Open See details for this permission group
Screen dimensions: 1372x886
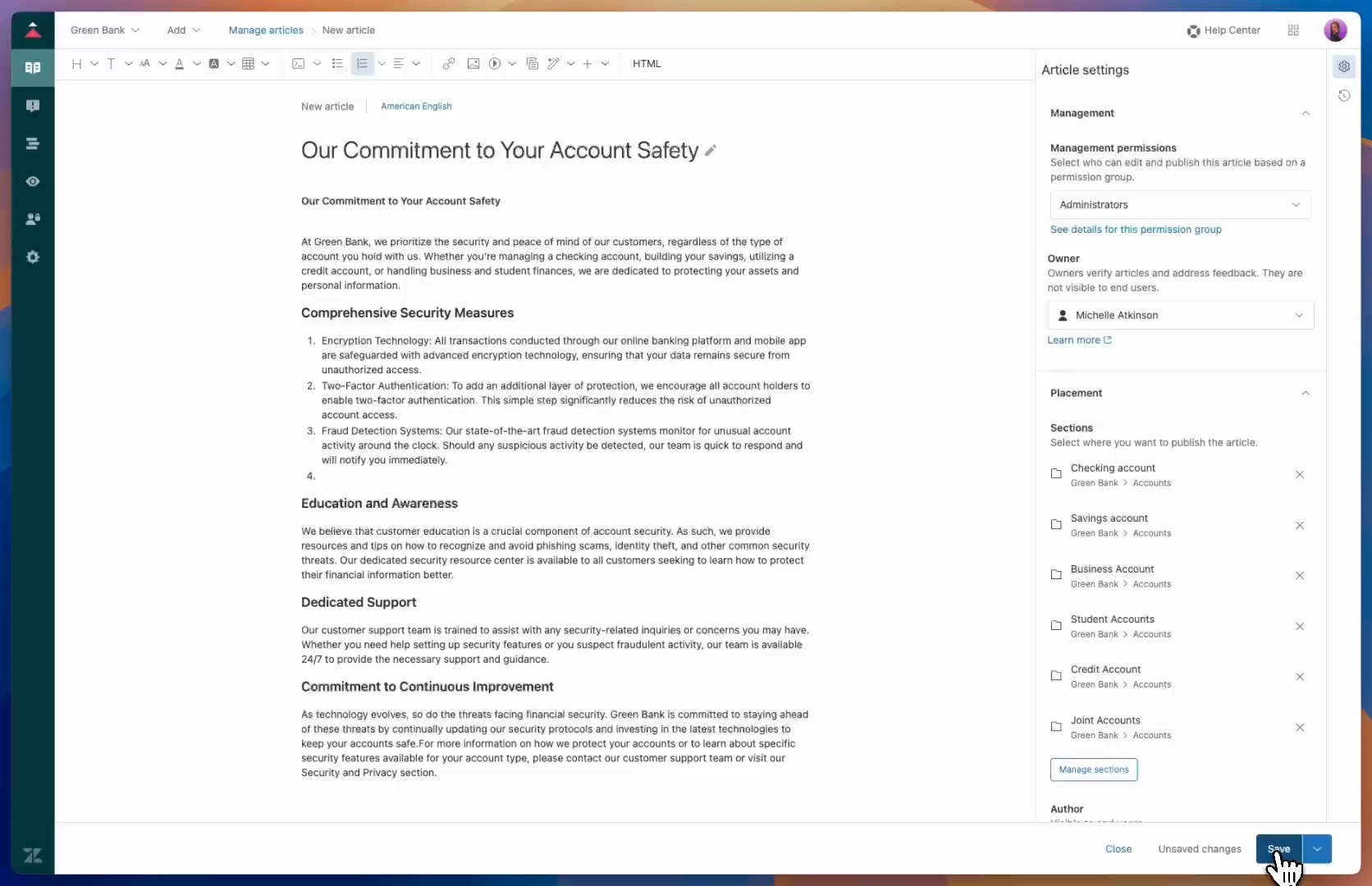(x=1136, y=230)
